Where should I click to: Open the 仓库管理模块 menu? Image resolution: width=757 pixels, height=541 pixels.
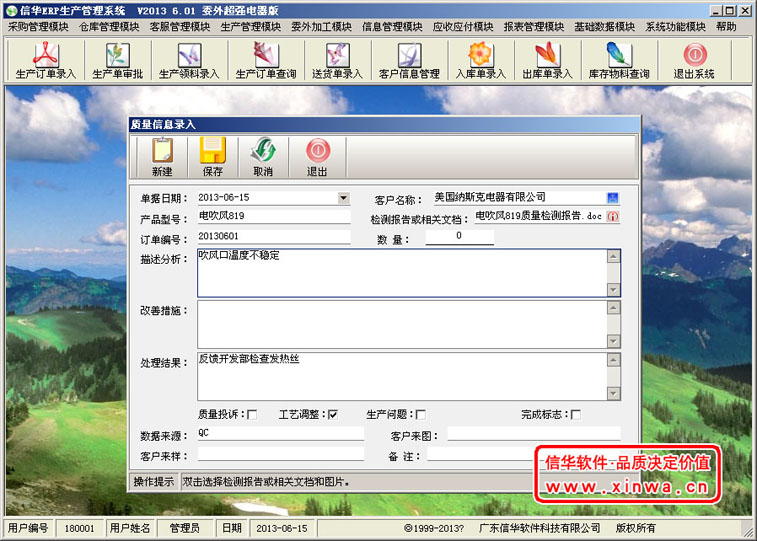coord(109,27)
